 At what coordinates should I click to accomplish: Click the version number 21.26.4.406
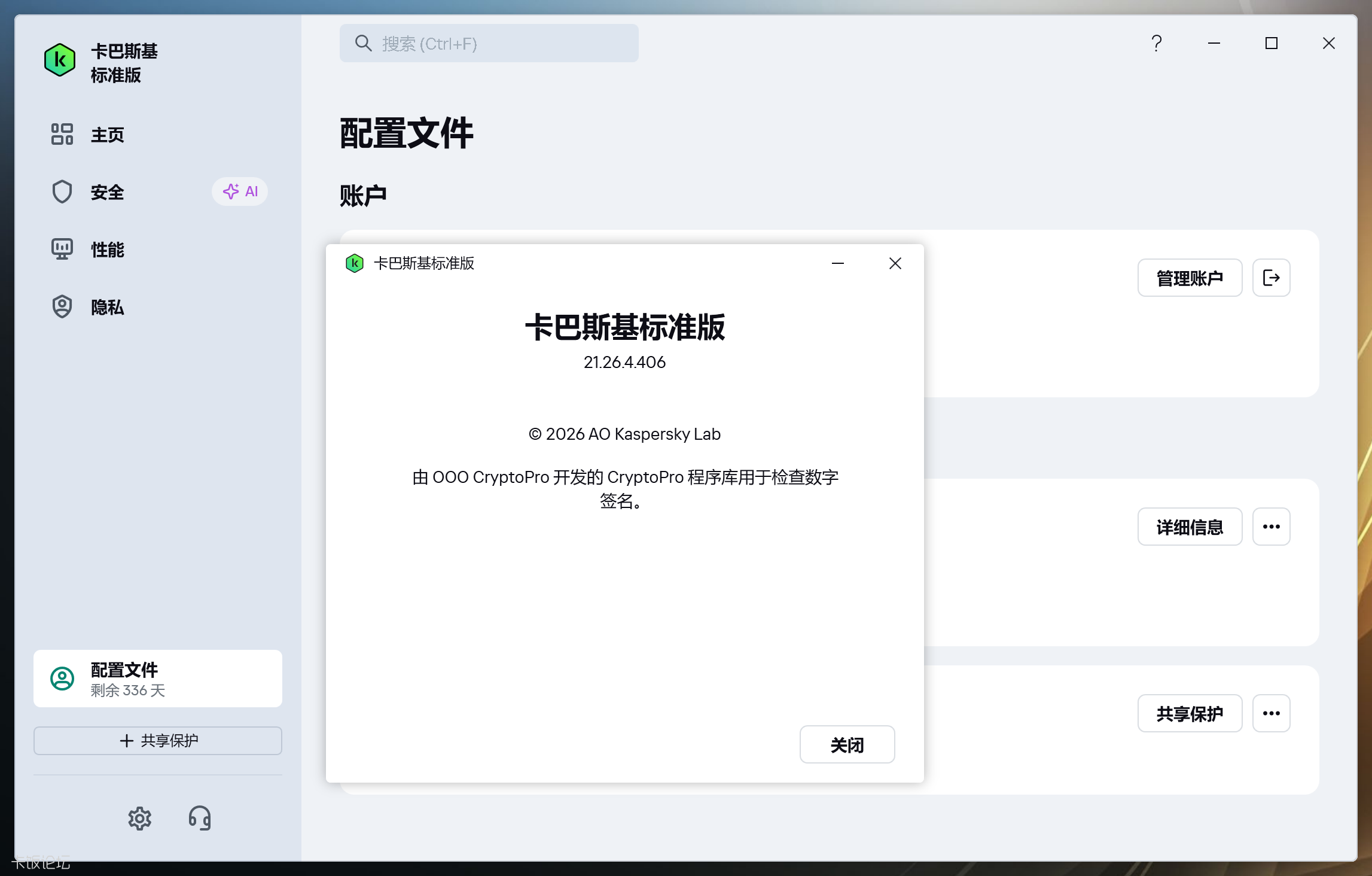tap(624, 362)
